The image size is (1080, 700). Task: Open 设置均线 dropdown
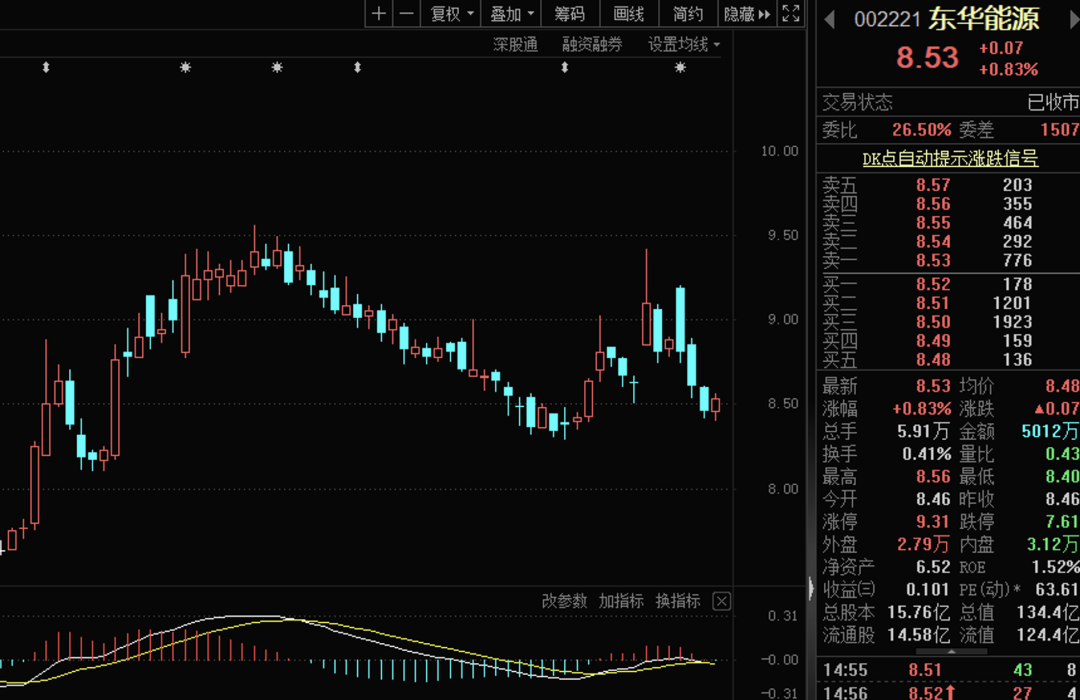tap(684, 45)
